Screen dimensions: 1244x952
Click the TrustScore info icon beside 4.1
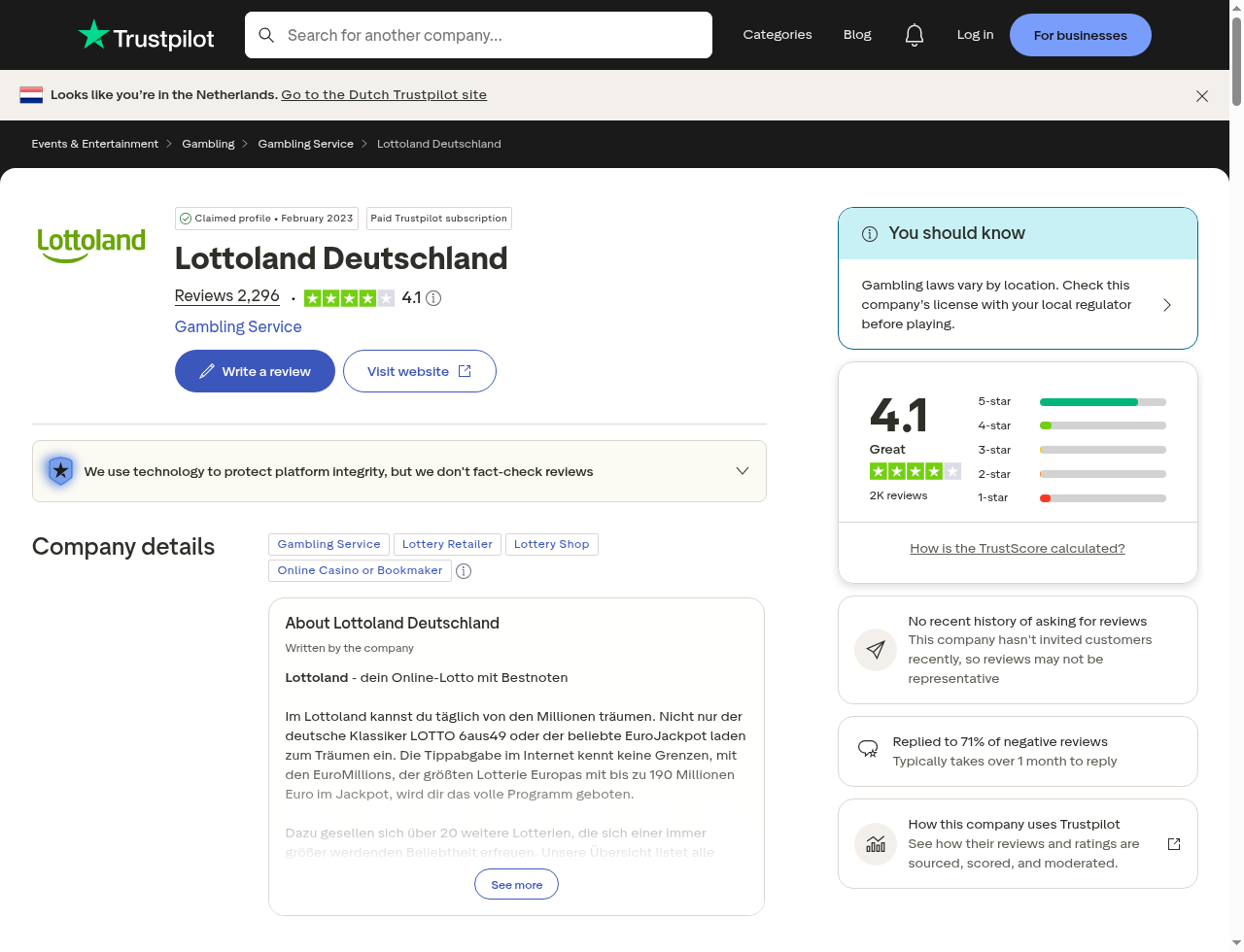point(433,298)
